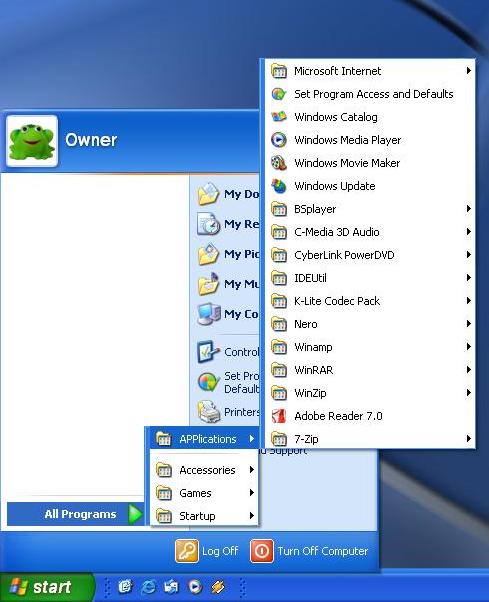The image size is (489, 602).
Task: Expand the IDEUtil submenu arrow
Action: click(x=468, y=278)
